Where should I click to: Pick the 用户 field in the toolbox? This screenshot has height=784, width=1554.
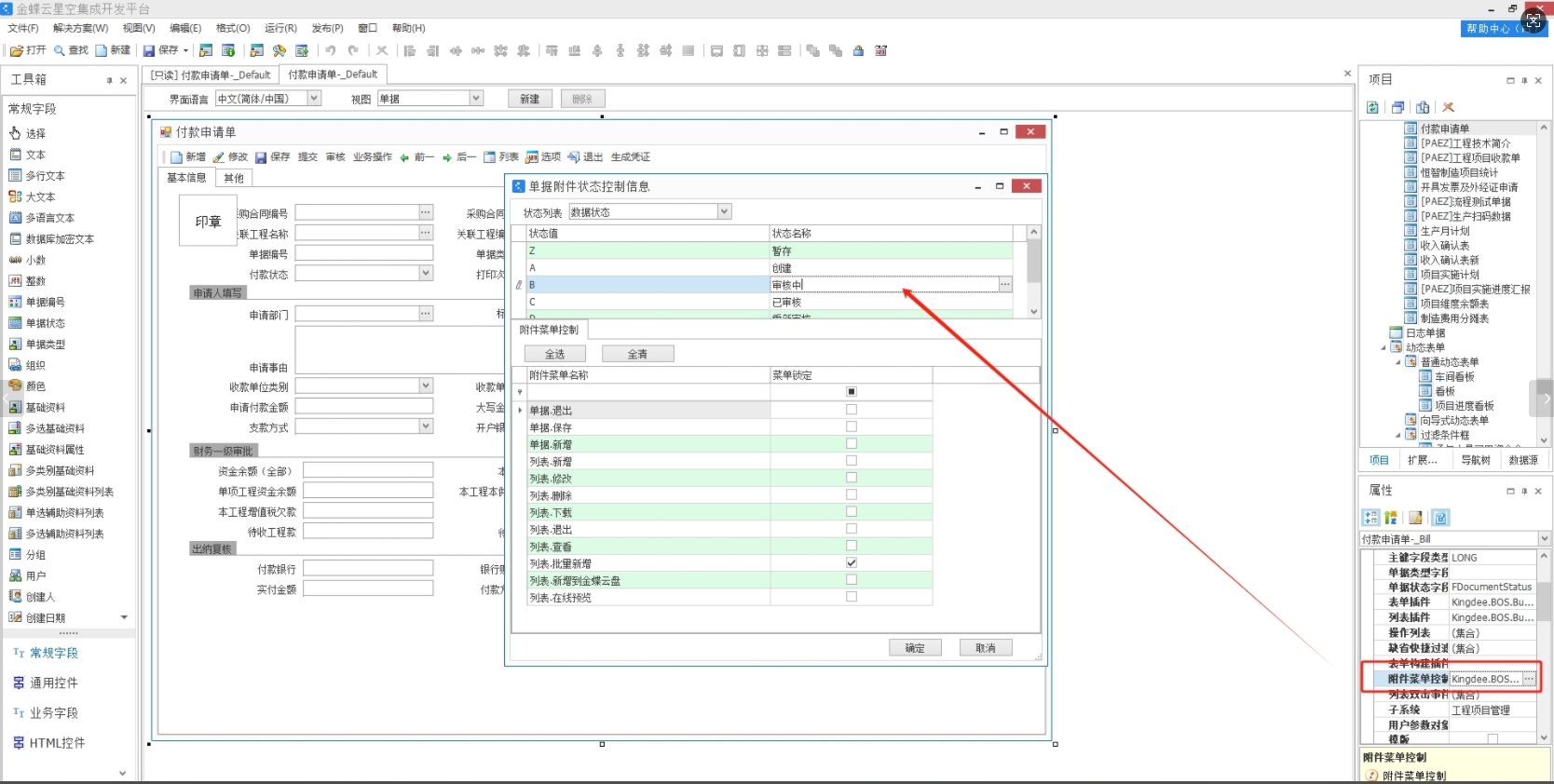(28, 575)
